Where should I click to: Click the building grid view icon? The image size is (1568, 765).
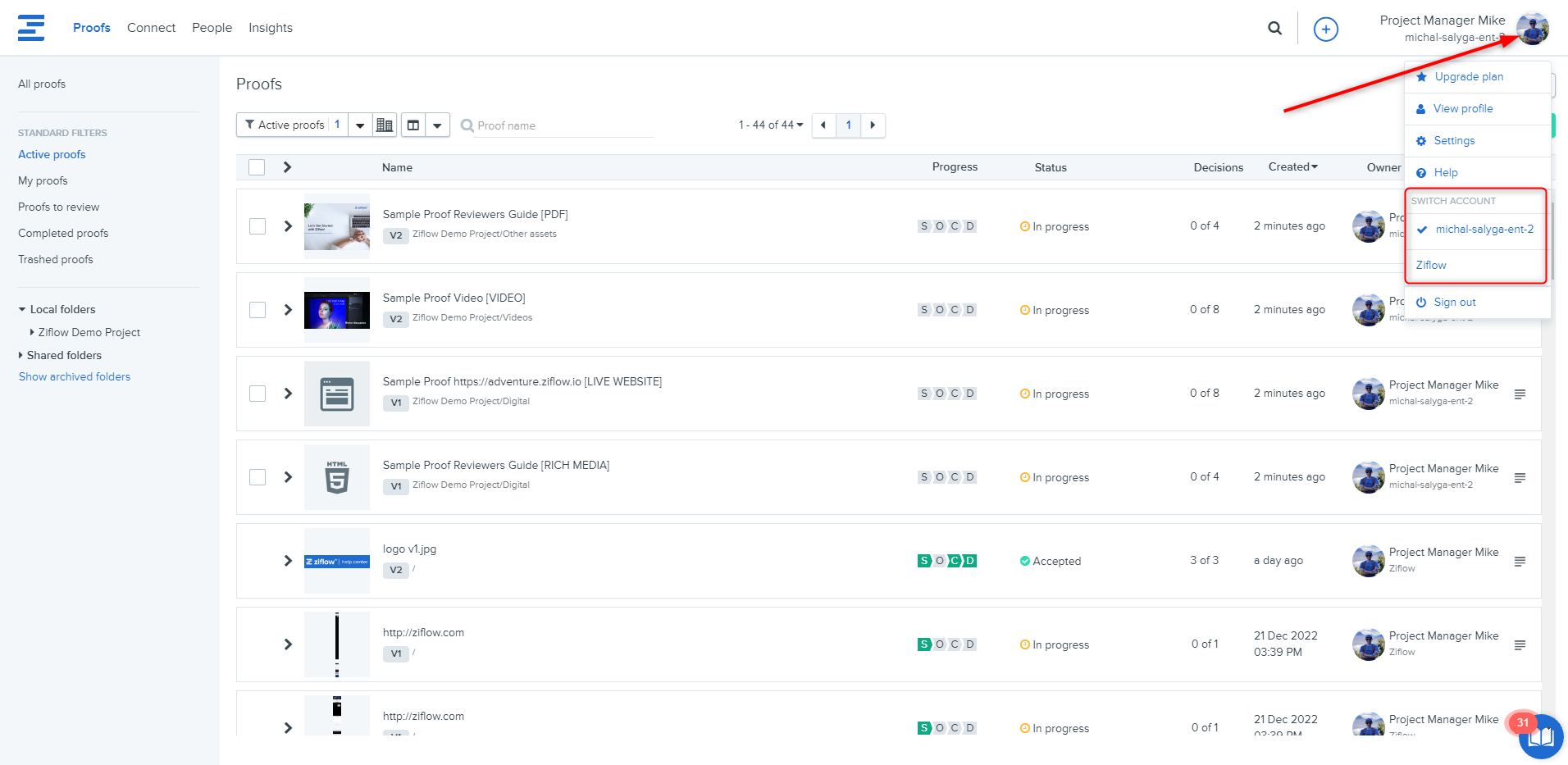[x=384, y=125]
